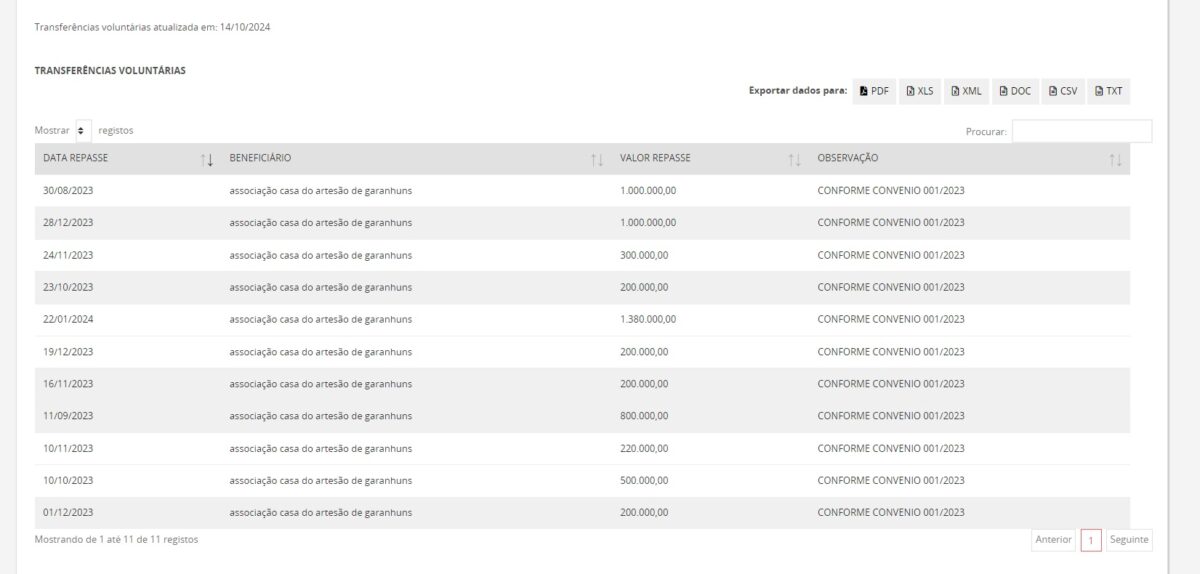Image resolution: width=1200 pixels, height=574 pixels.
Task: Export data as PDF
Action: click(x=875, y=91)
